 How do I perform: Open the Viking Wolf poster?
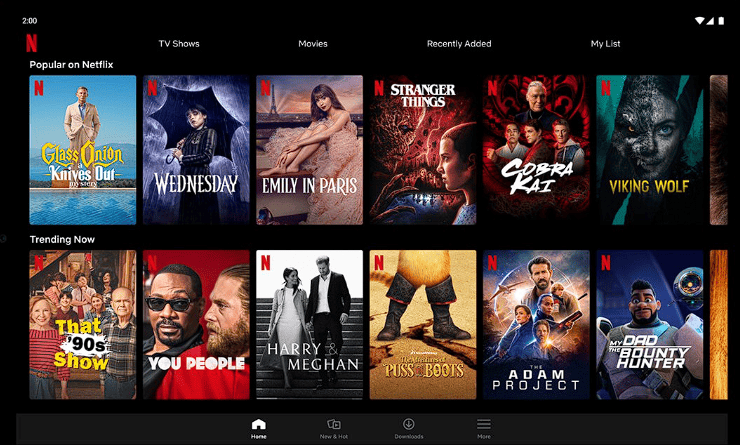649,150
